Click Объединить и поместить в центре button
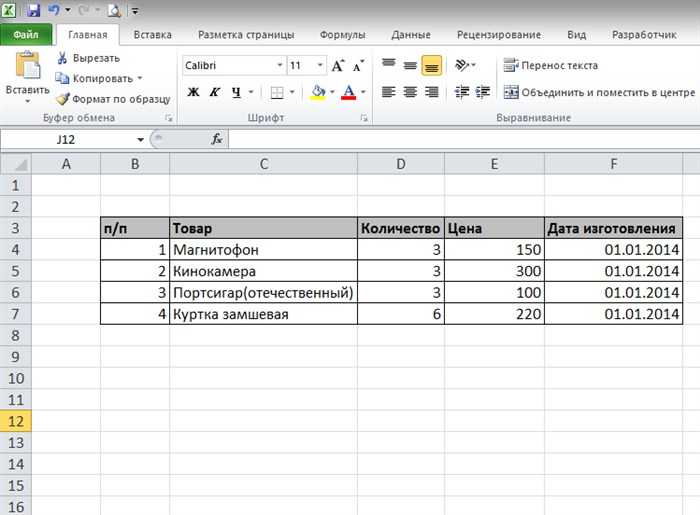This screenshot has width=700, height=515. [x=599, y=92]
